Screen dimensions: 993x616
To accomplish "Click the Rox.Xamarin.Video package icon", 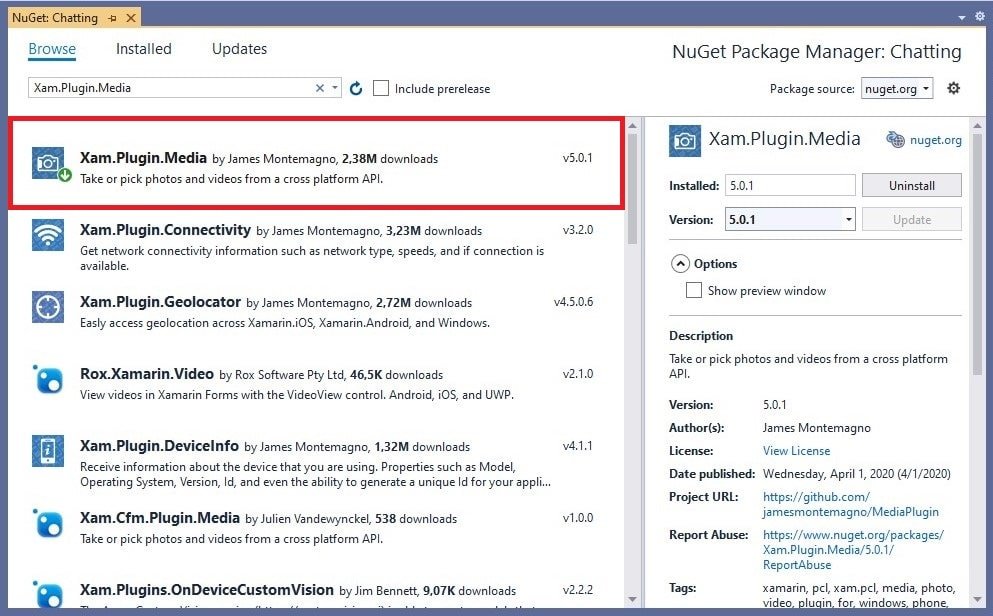I will pyautogui.click(x=48, y=379).
